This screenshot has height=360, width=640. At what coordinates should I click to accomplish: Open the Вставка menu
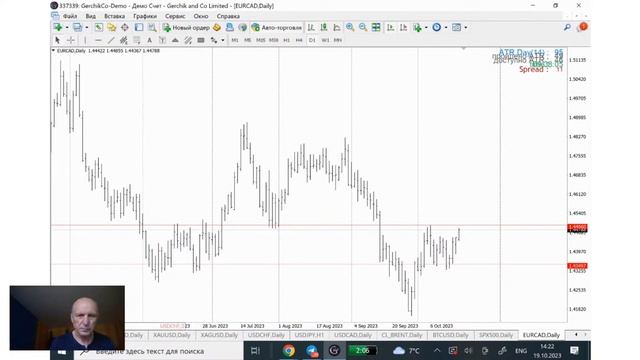(x=114, y=16)
